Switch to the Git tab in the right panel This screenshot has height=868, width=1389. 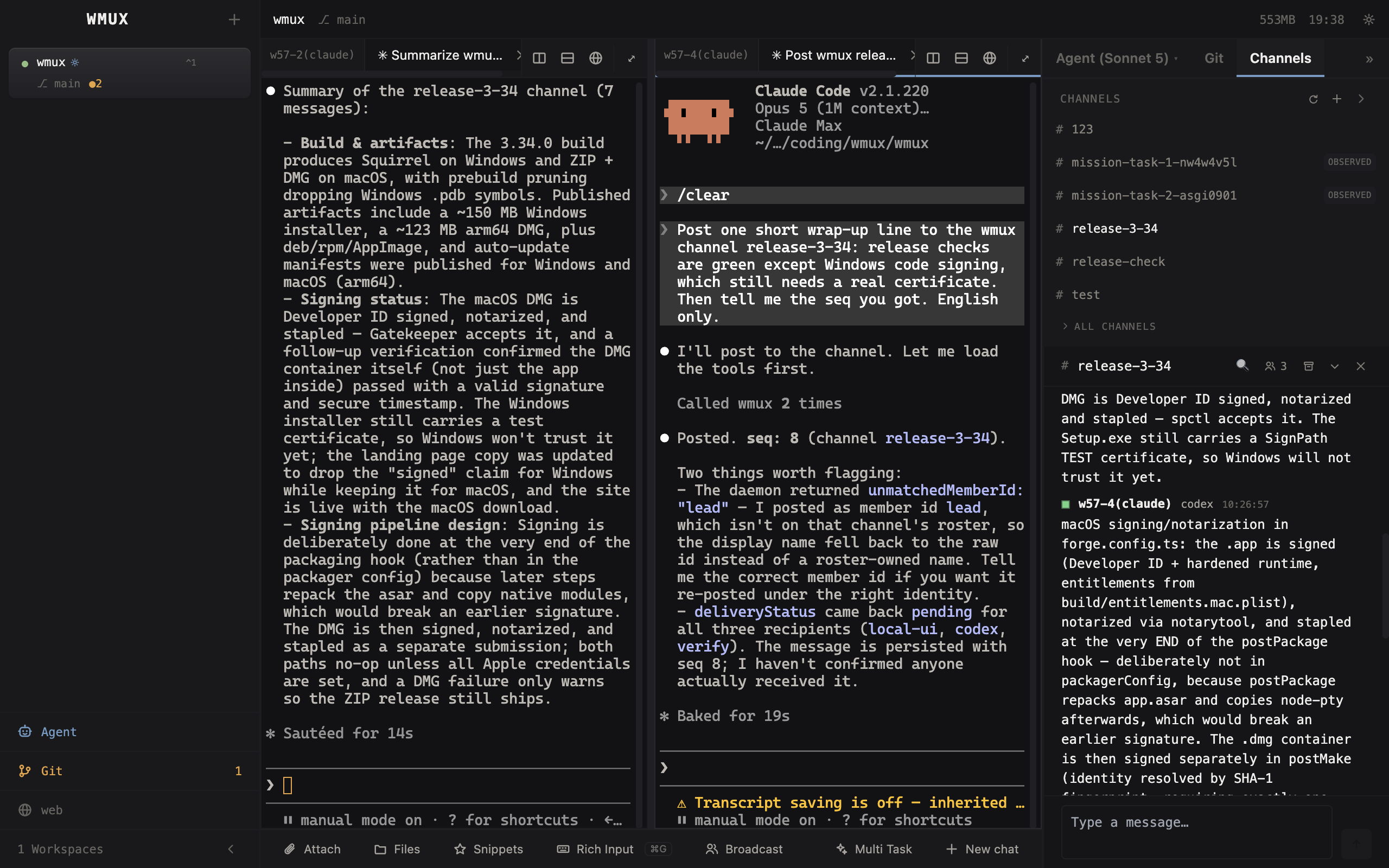click(x=1213, y=58)
